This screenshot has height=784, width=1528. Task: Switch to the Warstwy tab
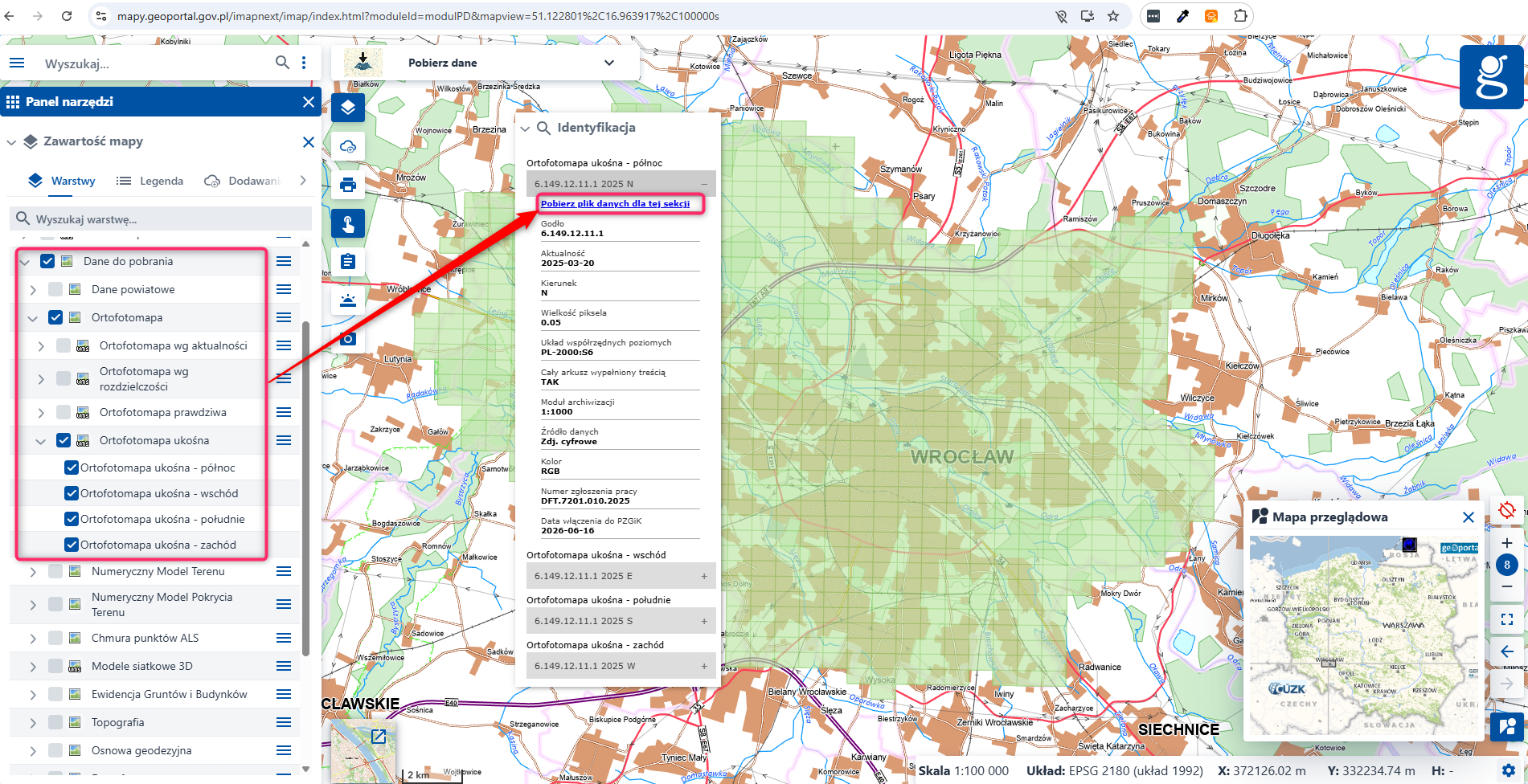pos(62,181)
